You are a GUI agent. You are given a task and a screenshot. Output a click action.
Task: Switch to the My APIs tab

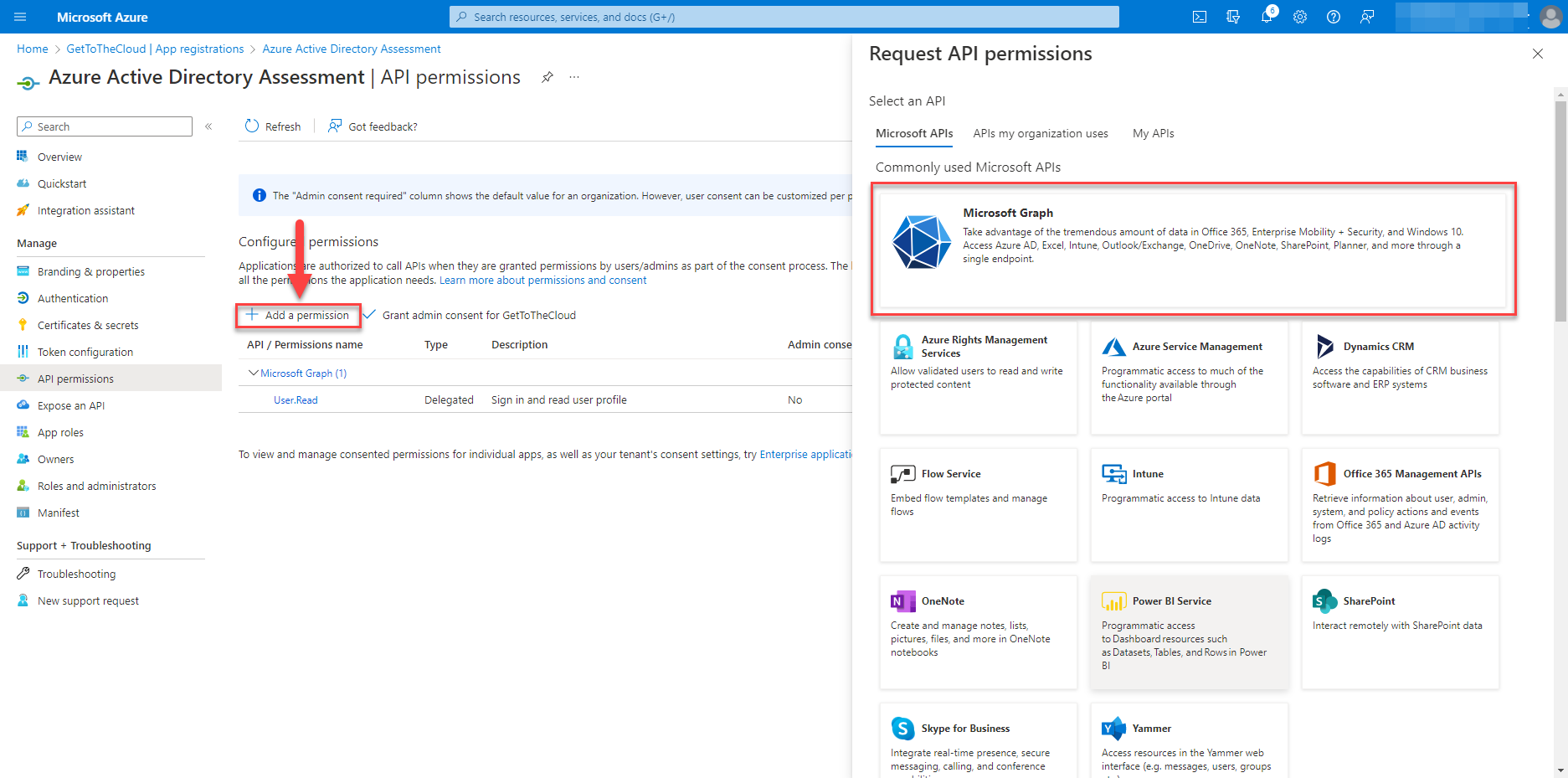click(x=1153, y=133)
